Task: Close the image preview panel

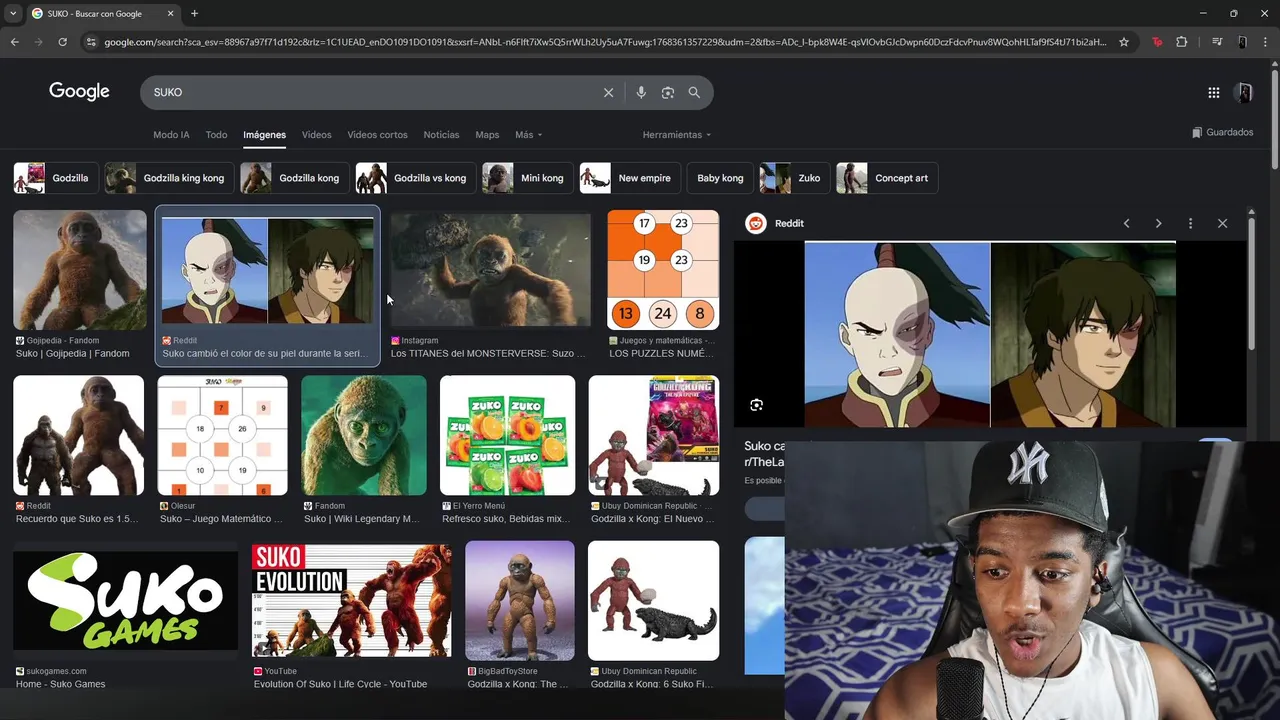Action: pyautogui.click(x=1222, y=223)
